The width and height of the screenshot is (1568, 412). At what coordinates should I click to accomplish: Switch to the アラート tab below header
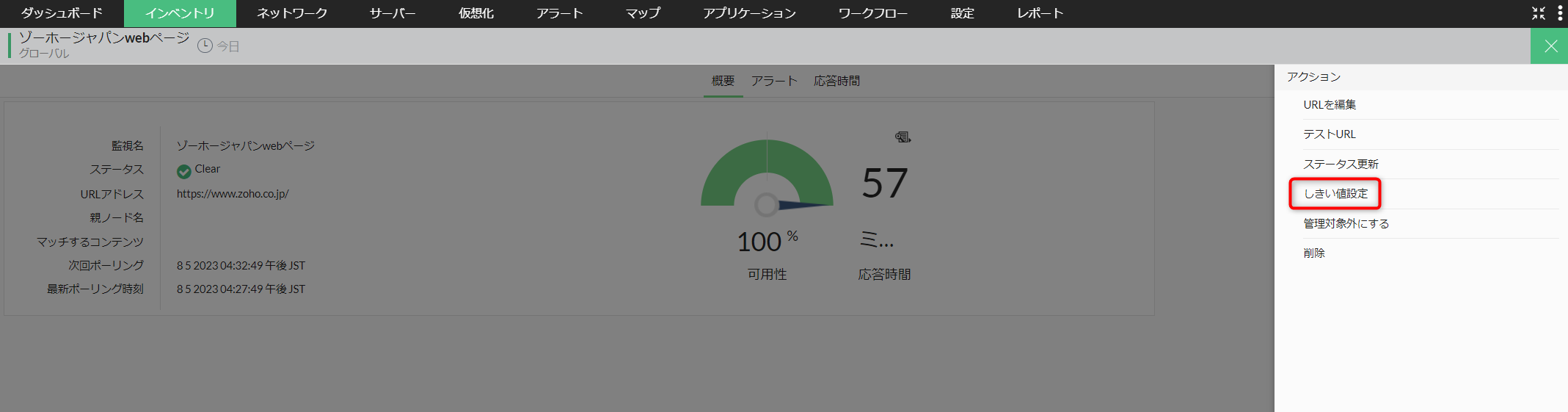pyautogui.click(x=774, y=81)
